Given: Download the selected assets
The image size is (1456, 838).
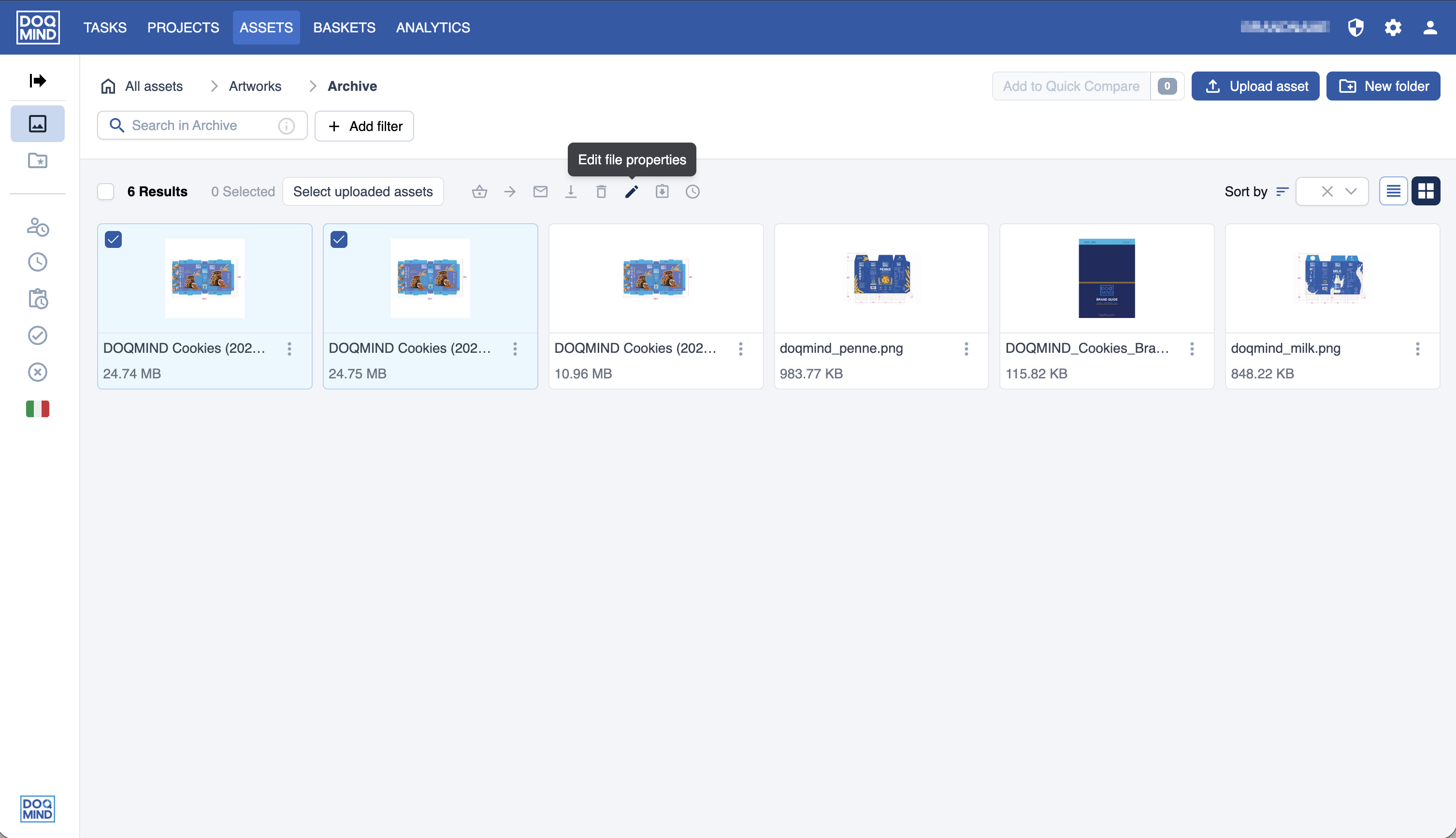Looking at the screenshot, I should tap(571, 192).
